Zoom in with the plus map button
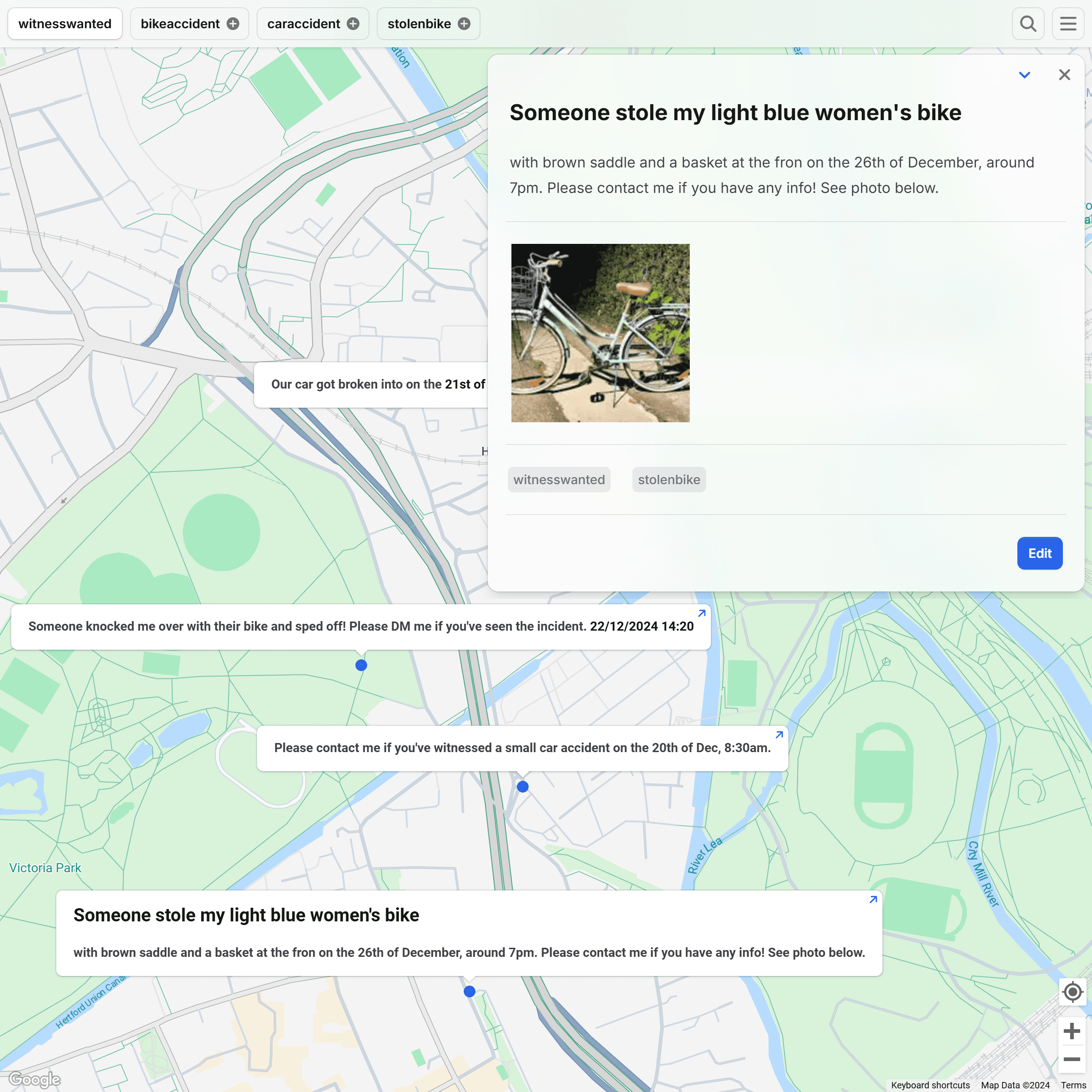This screenshot has height=1092, width=1092. point(1072,1031)
